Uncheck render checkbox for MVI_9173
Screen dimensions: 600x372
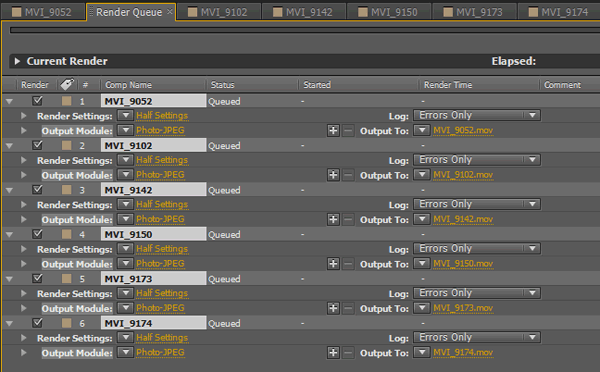coord(37,278)
